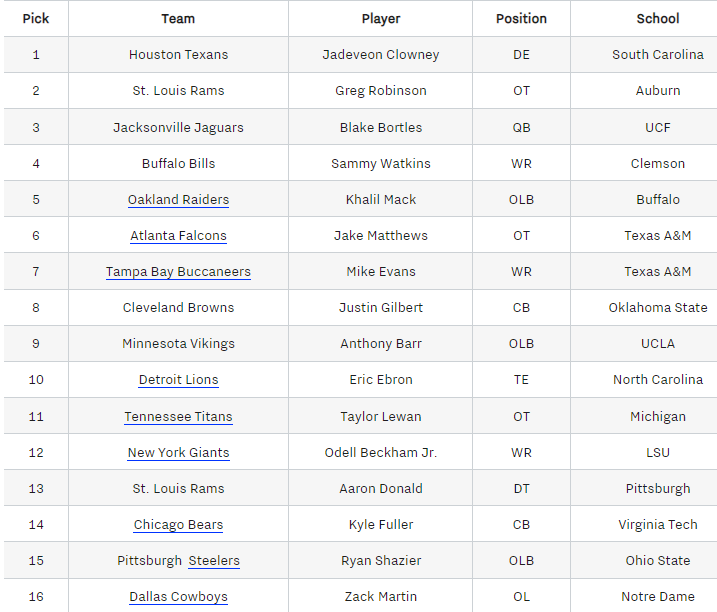717x612 pixels.
Task: Select the TE position cell
Action: tap(521, 380)
